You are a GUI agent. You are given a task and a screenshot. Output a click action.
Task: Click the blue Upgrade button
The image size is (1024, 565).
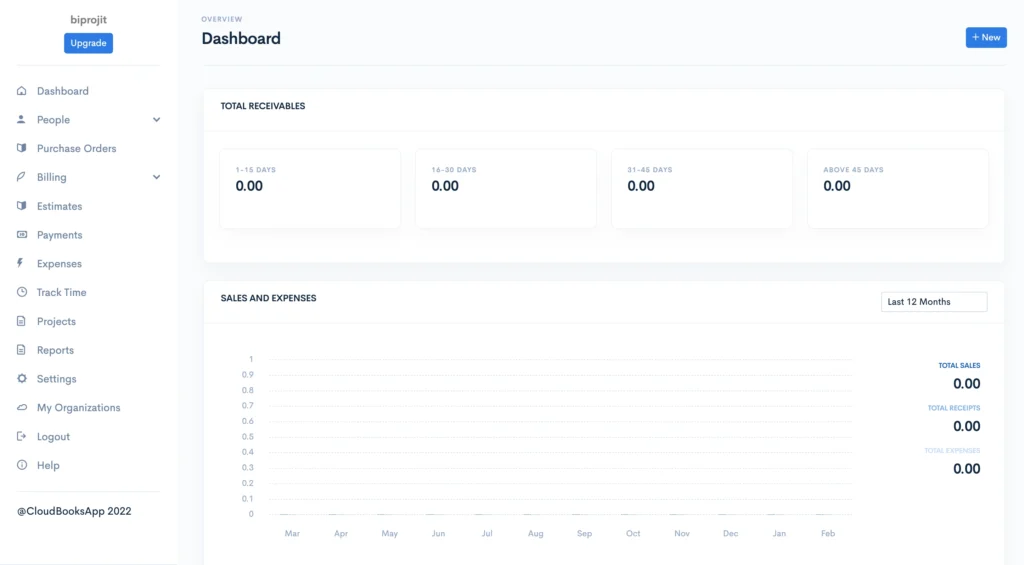pyautogui.click(x=88, y=43)
